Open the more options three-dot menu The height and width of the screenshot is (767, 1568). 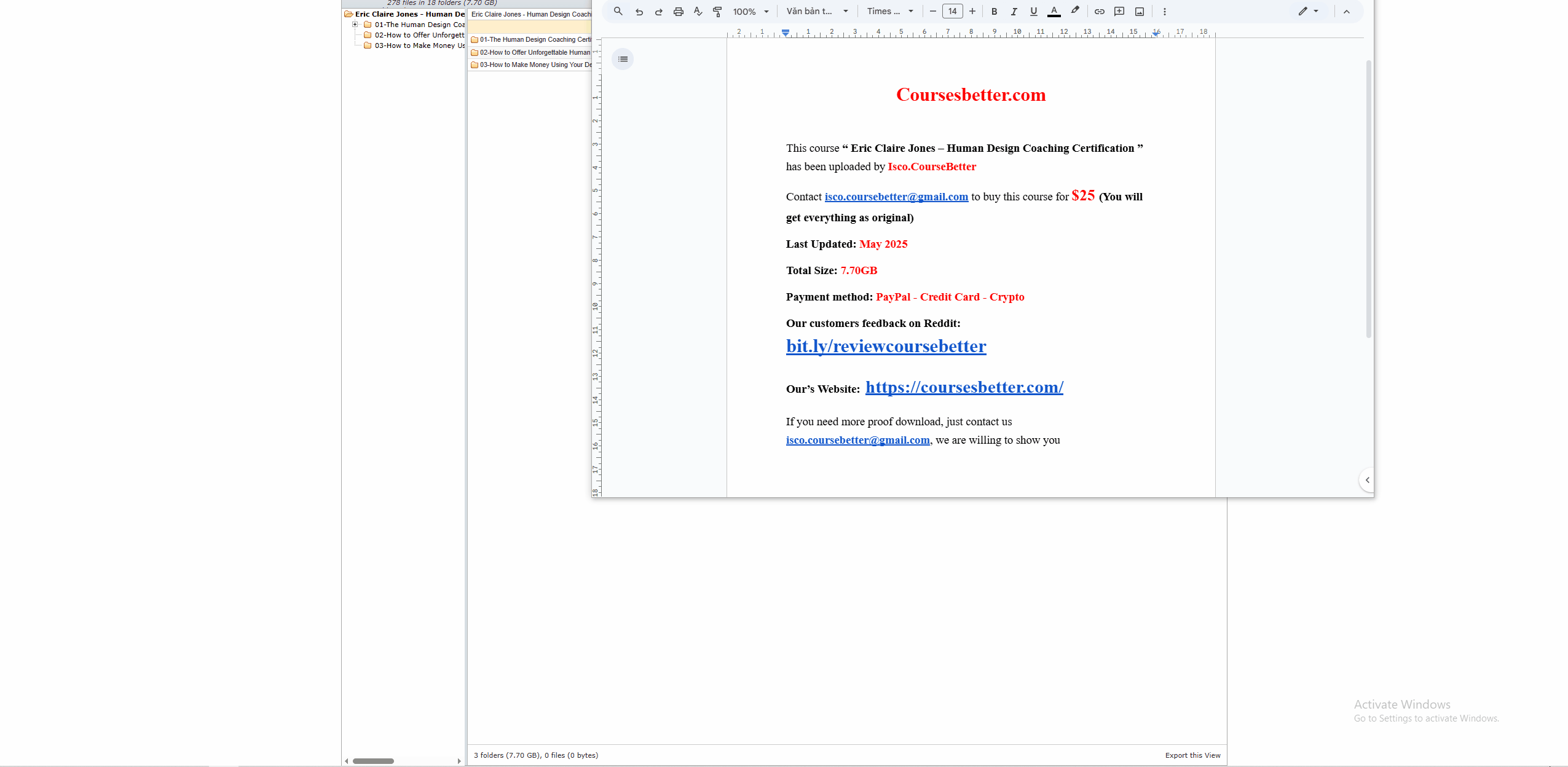tap(1164, 11)
